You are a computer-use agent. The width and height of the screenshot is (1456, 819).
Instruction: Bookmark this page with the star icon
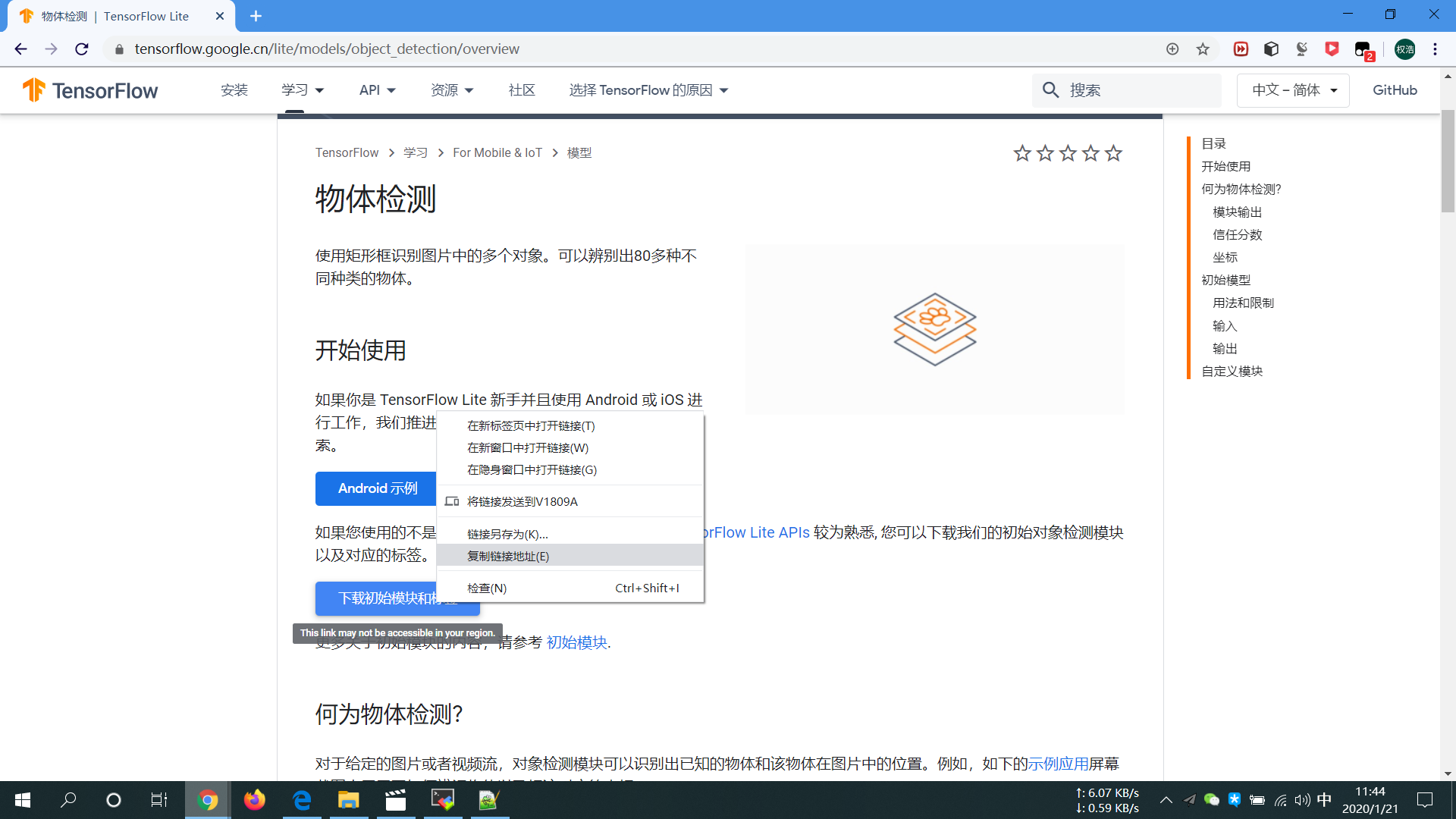(1203, 49)
